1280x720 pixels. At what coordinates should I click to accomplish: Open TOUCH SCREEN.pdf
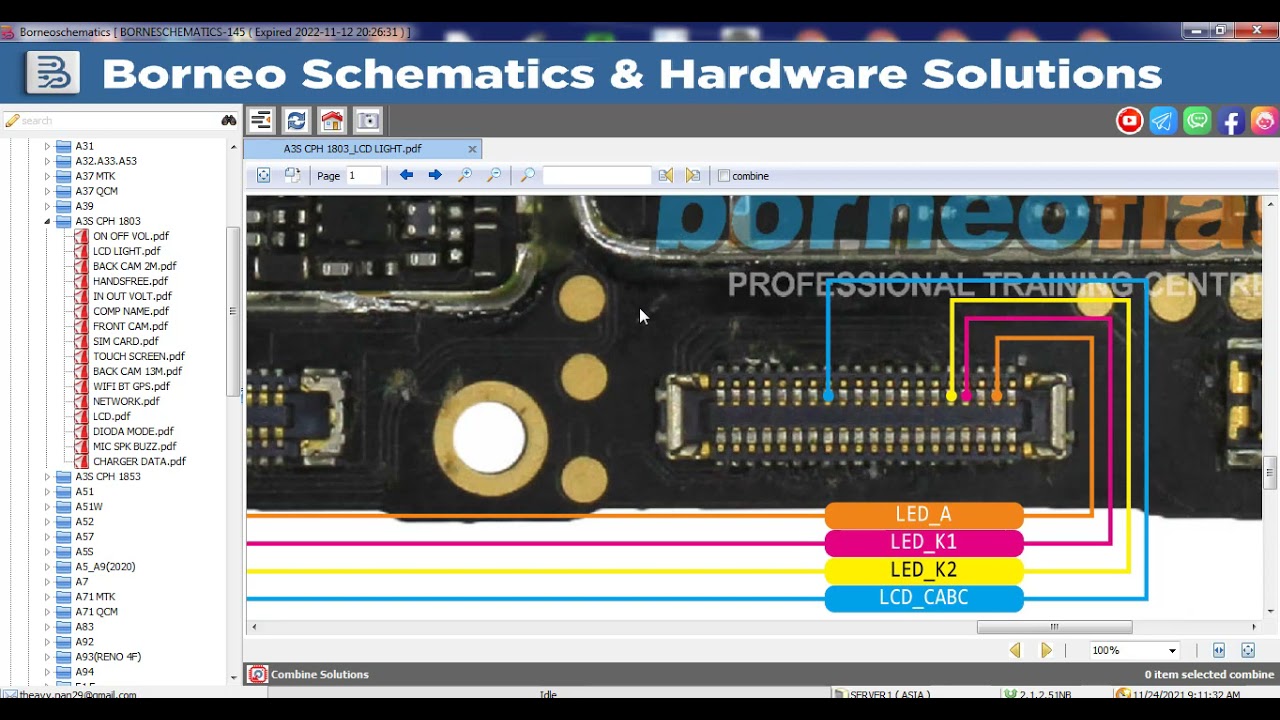tap(139, 356)
